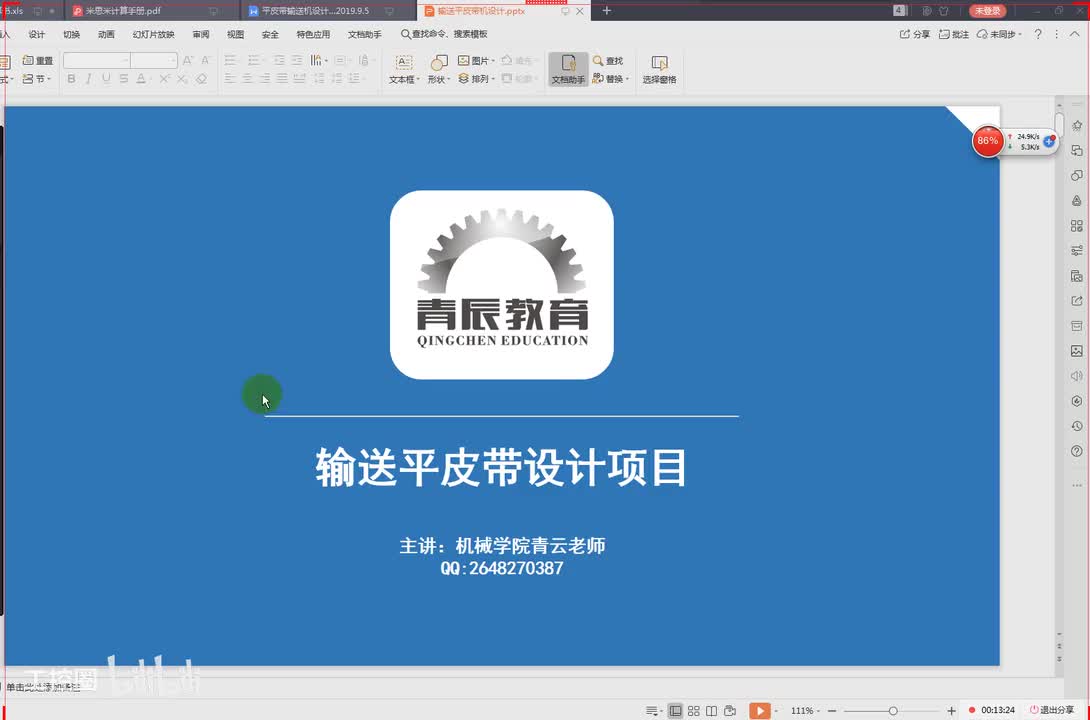Click the zoom out minus button
This screenshot has height=720, width=1090.
[832, 711]
